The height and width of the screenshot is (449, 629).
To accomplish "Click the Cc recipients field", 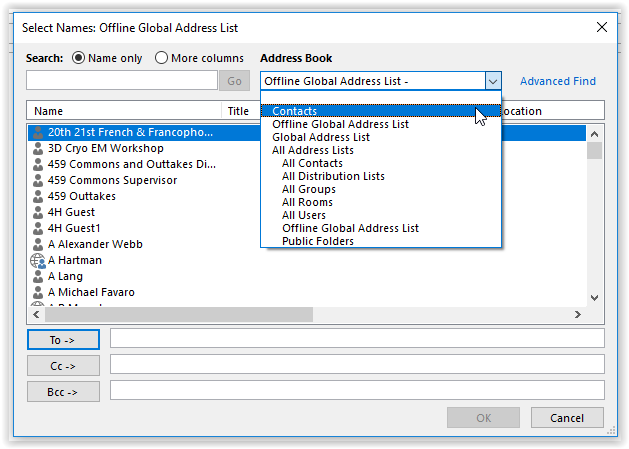I will click(357, 364).
